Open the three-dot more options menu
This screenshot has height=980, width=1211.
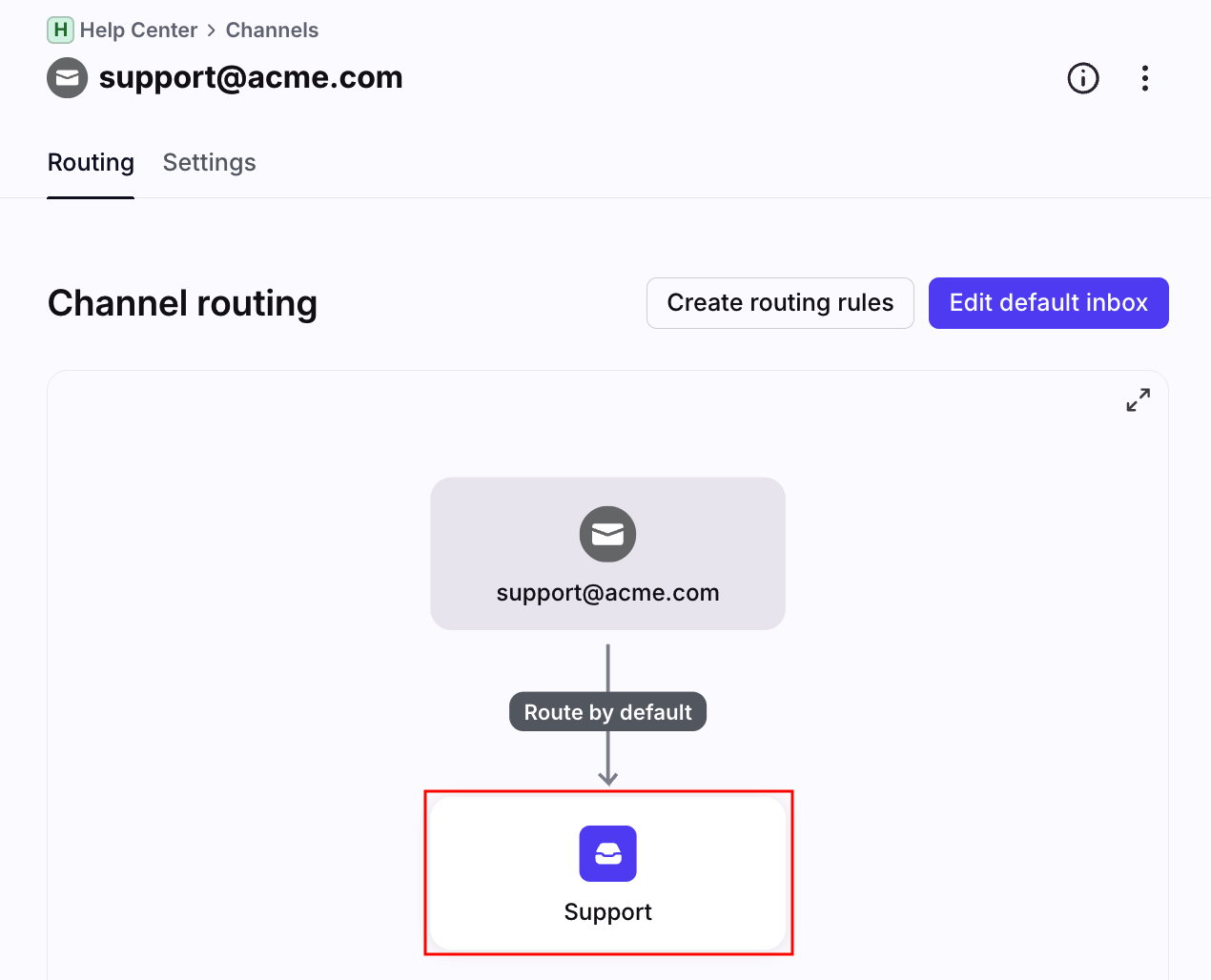(x=1145, y=78)
